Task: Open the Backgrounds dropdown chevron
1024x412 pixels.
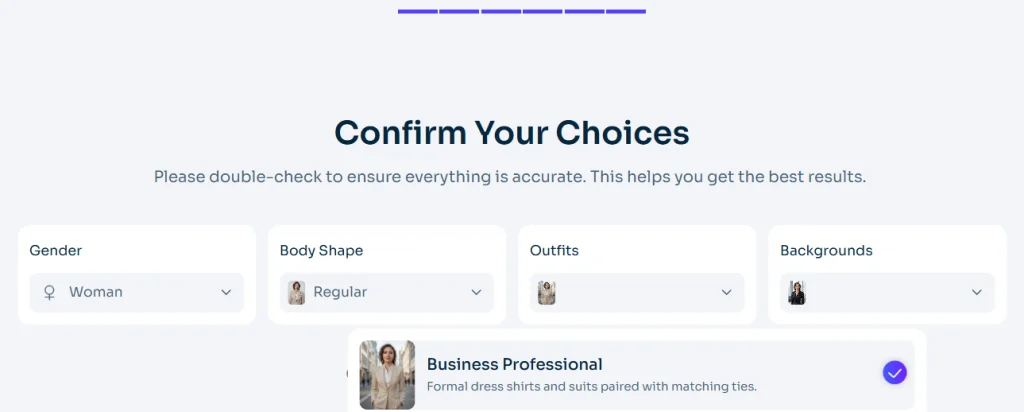Action: click(x=976, y=293)
